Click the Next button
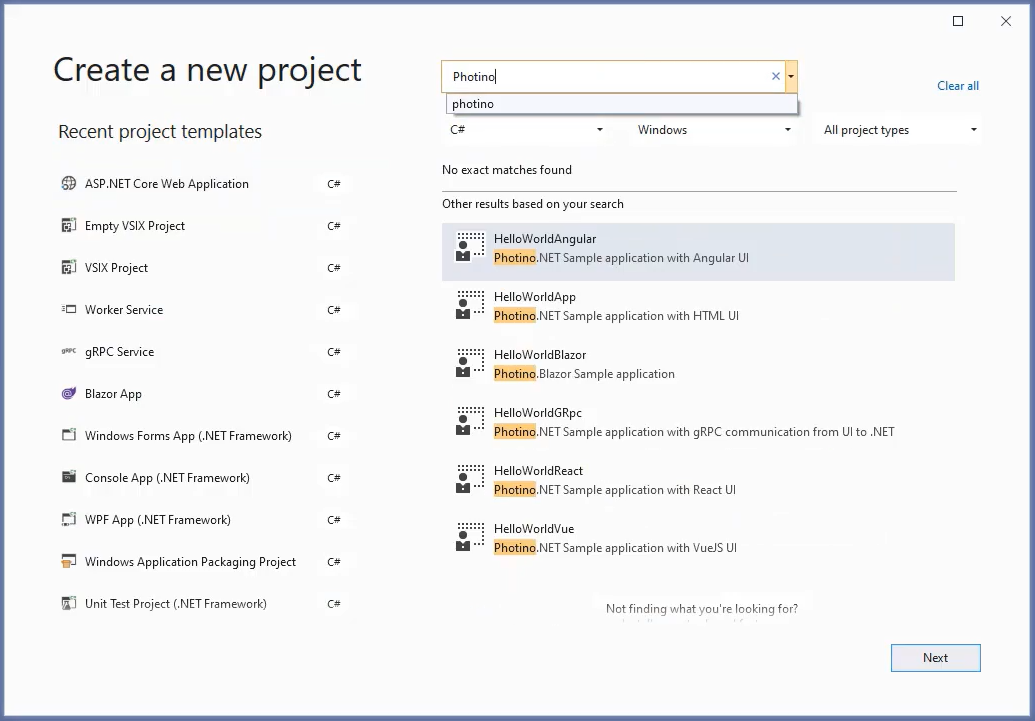The height and width of the screenshot is (721, 1035). coord(935,658)
